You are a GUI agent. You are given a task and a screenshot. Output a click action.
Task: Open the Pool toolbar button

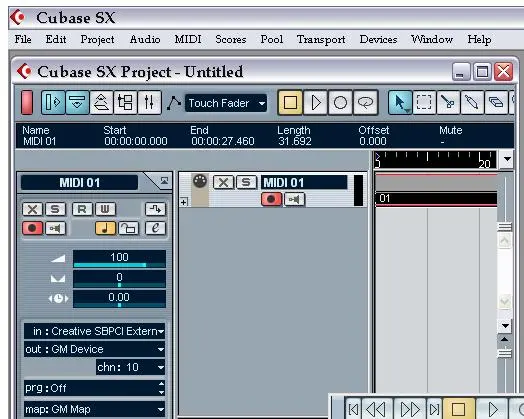click(125, 102)
